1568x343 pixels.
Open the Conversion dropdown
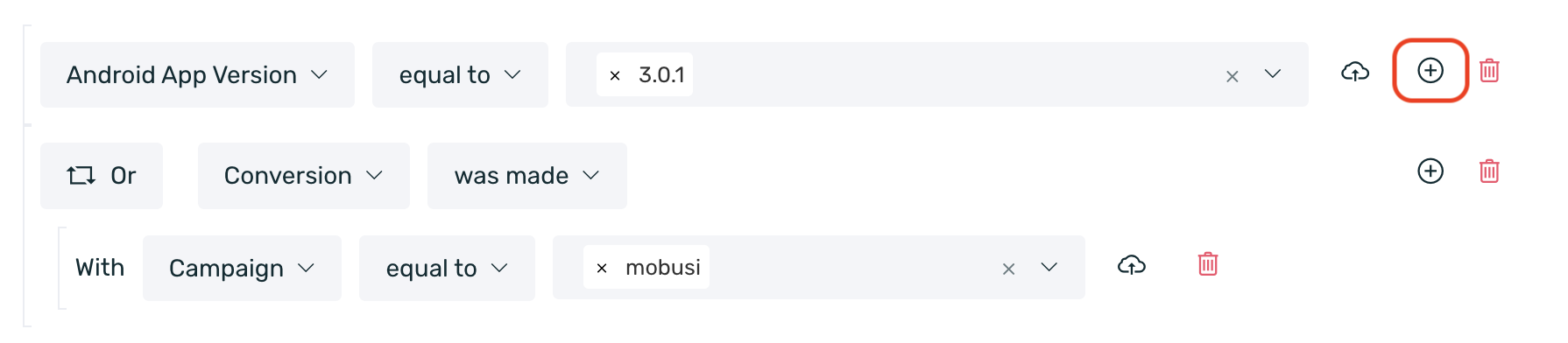[x=304, y=176]
